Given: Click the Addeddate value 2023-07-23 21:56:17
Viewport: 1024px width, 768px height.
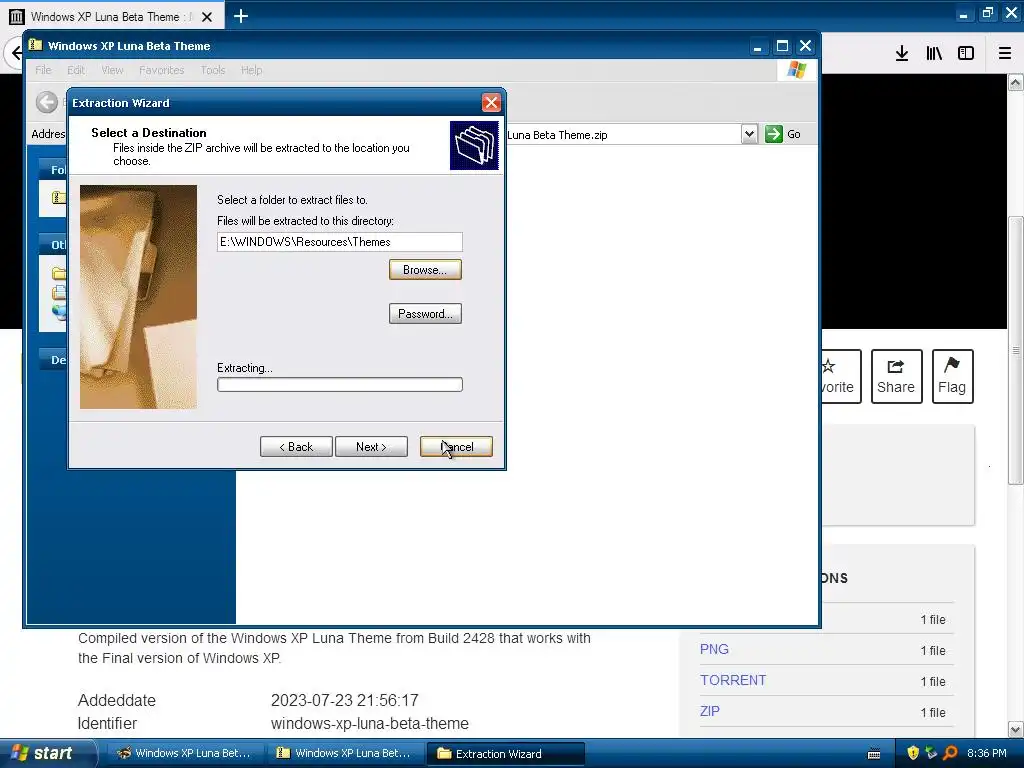Looking at the screenshot, I should click(344, 700).
